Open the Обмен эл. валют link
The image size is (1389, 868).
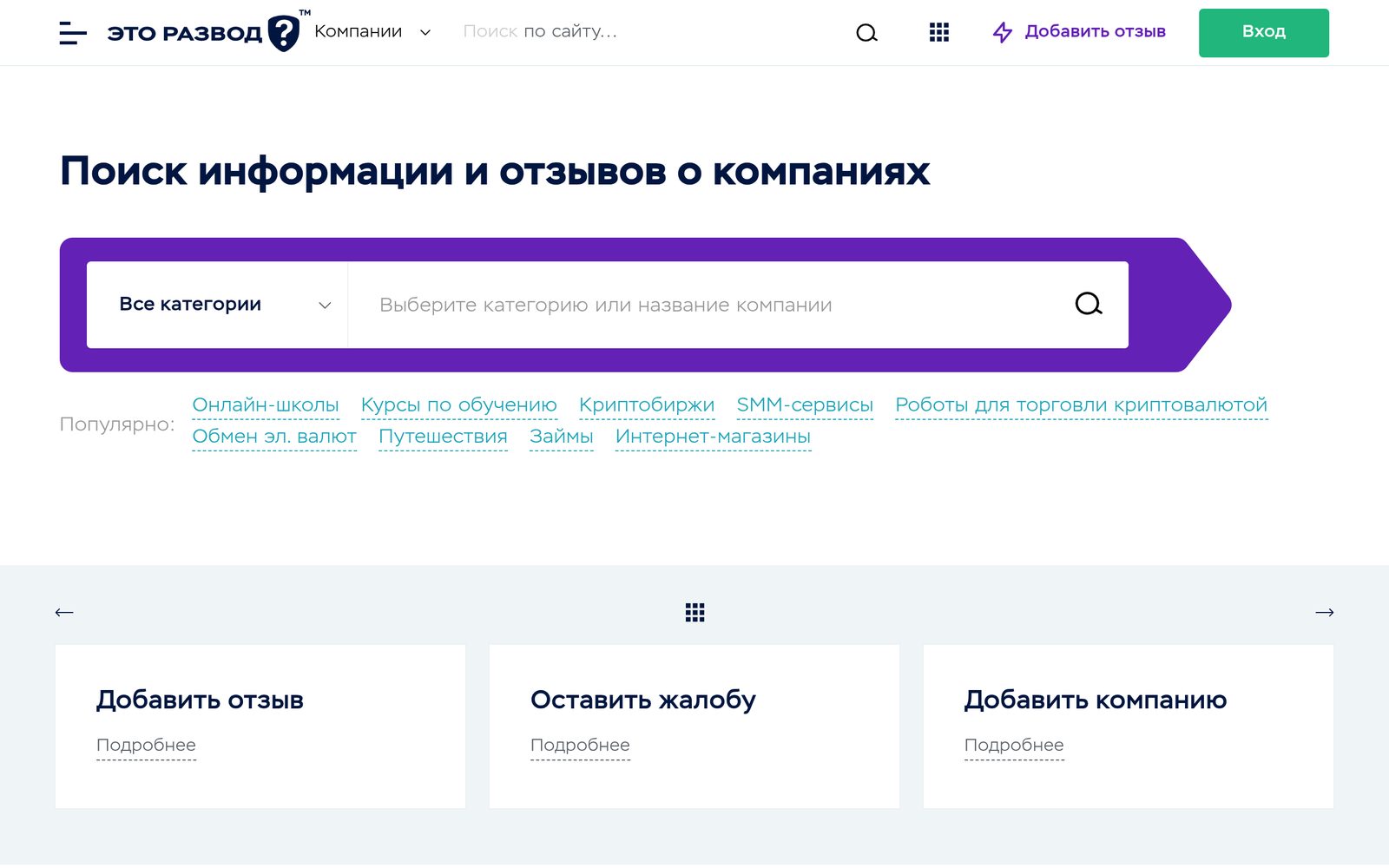[x=274, y=437]
